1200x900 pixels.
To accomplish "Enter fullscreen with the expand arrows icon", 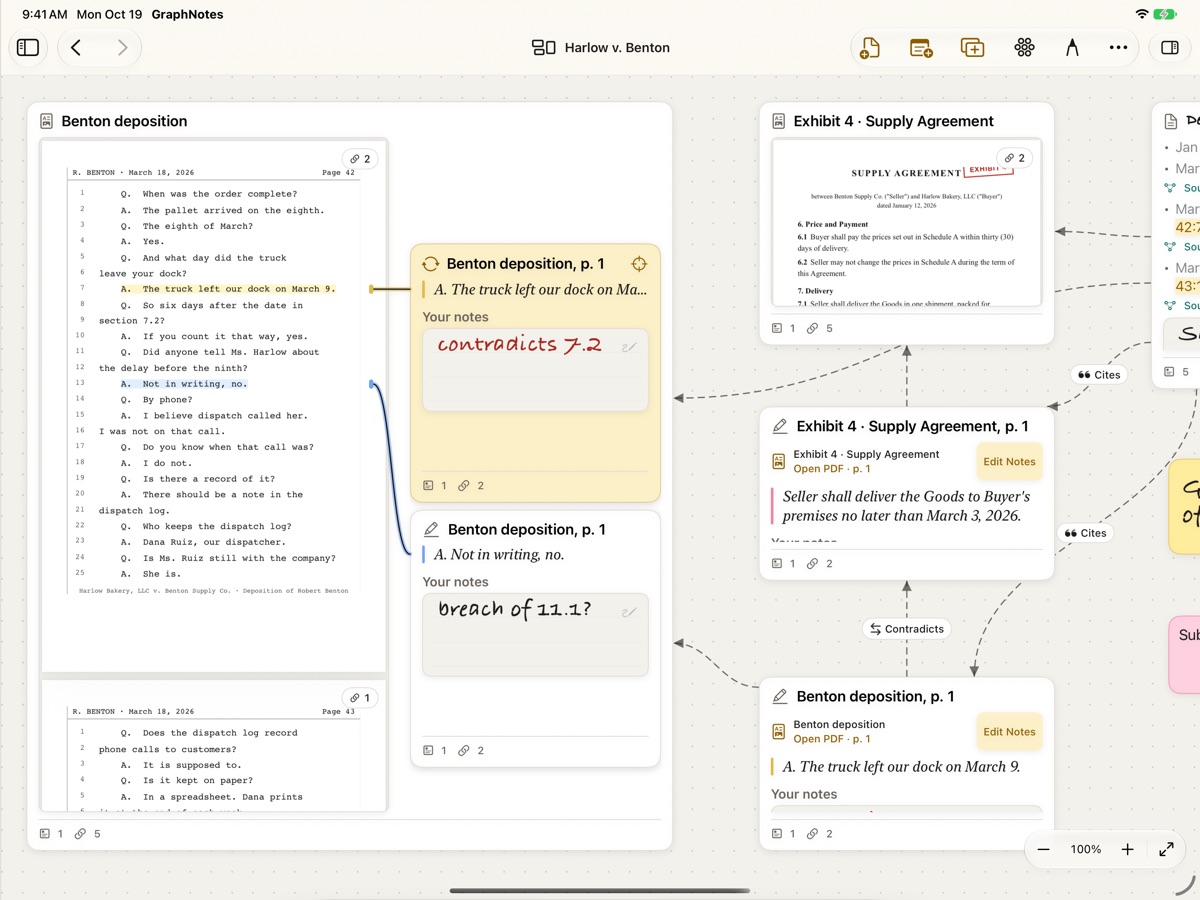I will click(1166, 849).
